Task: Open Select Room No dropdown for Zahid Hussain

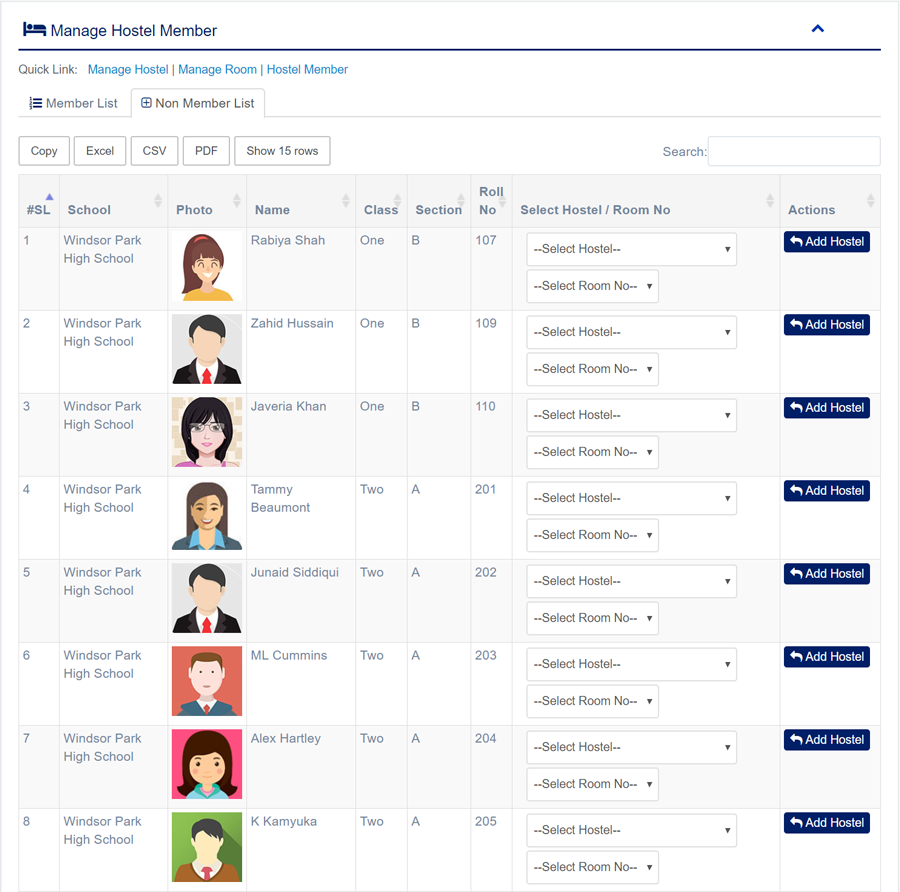Action: [x=592, y=369]
